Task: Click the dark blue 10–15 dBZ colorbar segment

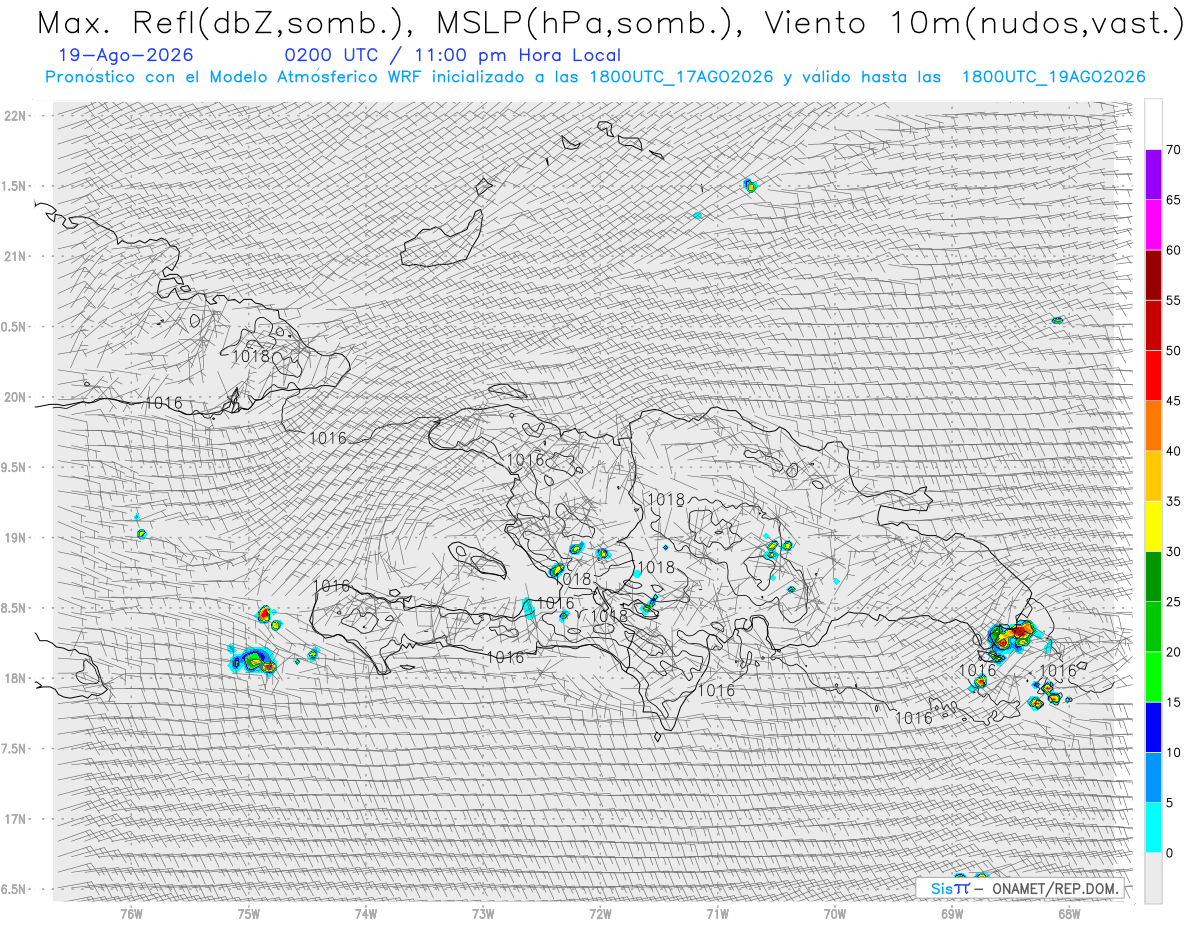Action: pyautogui.click(x=1153, y=727)
